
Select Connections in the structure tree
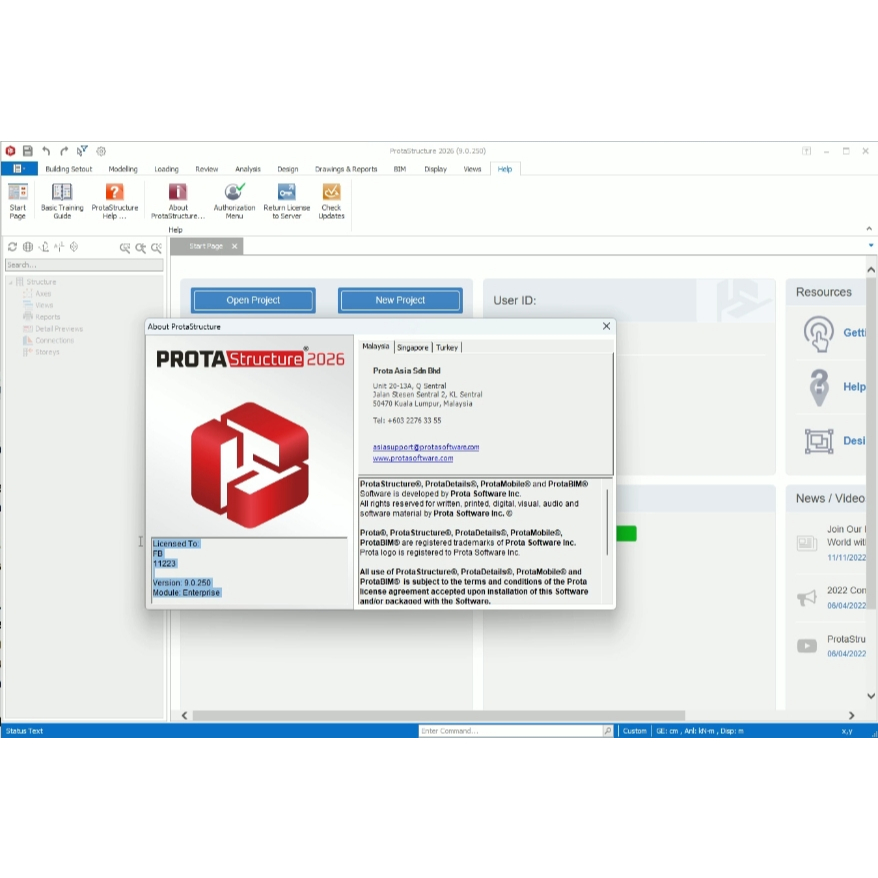54,340
